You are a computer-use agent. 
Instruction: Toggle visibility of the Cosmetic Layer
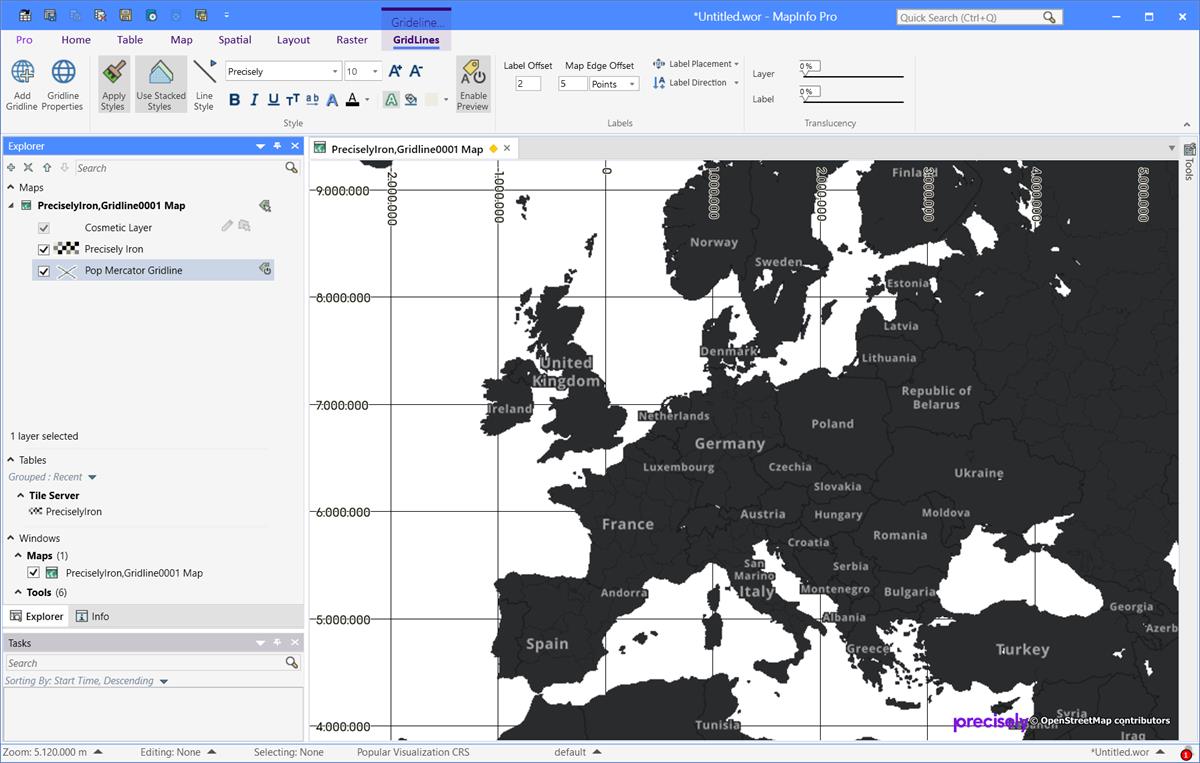pyautogui.click(x=43, y=227)
